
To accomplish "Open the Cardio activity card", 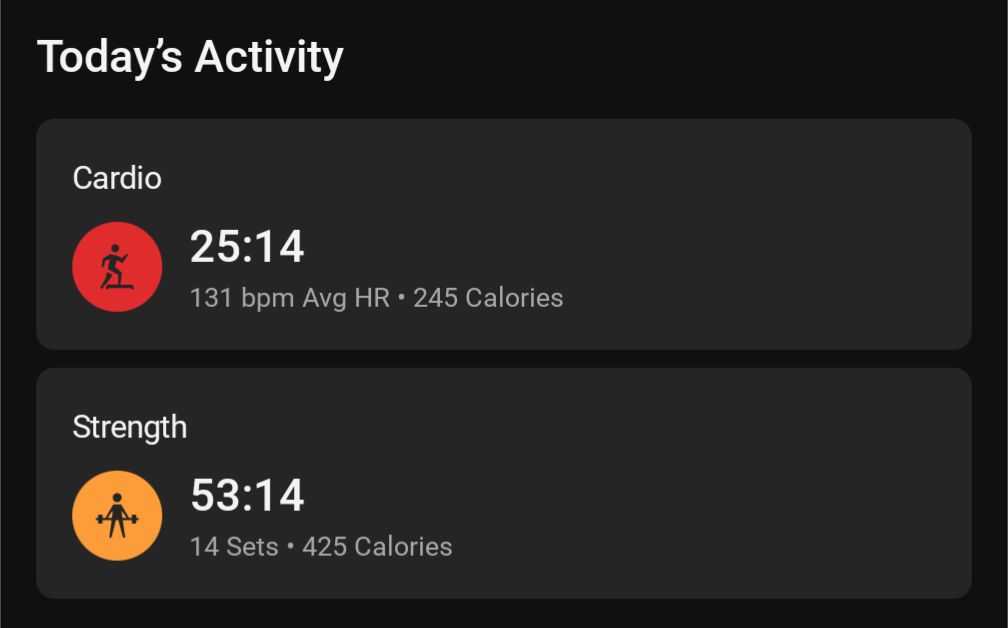I will click(503, 234).
